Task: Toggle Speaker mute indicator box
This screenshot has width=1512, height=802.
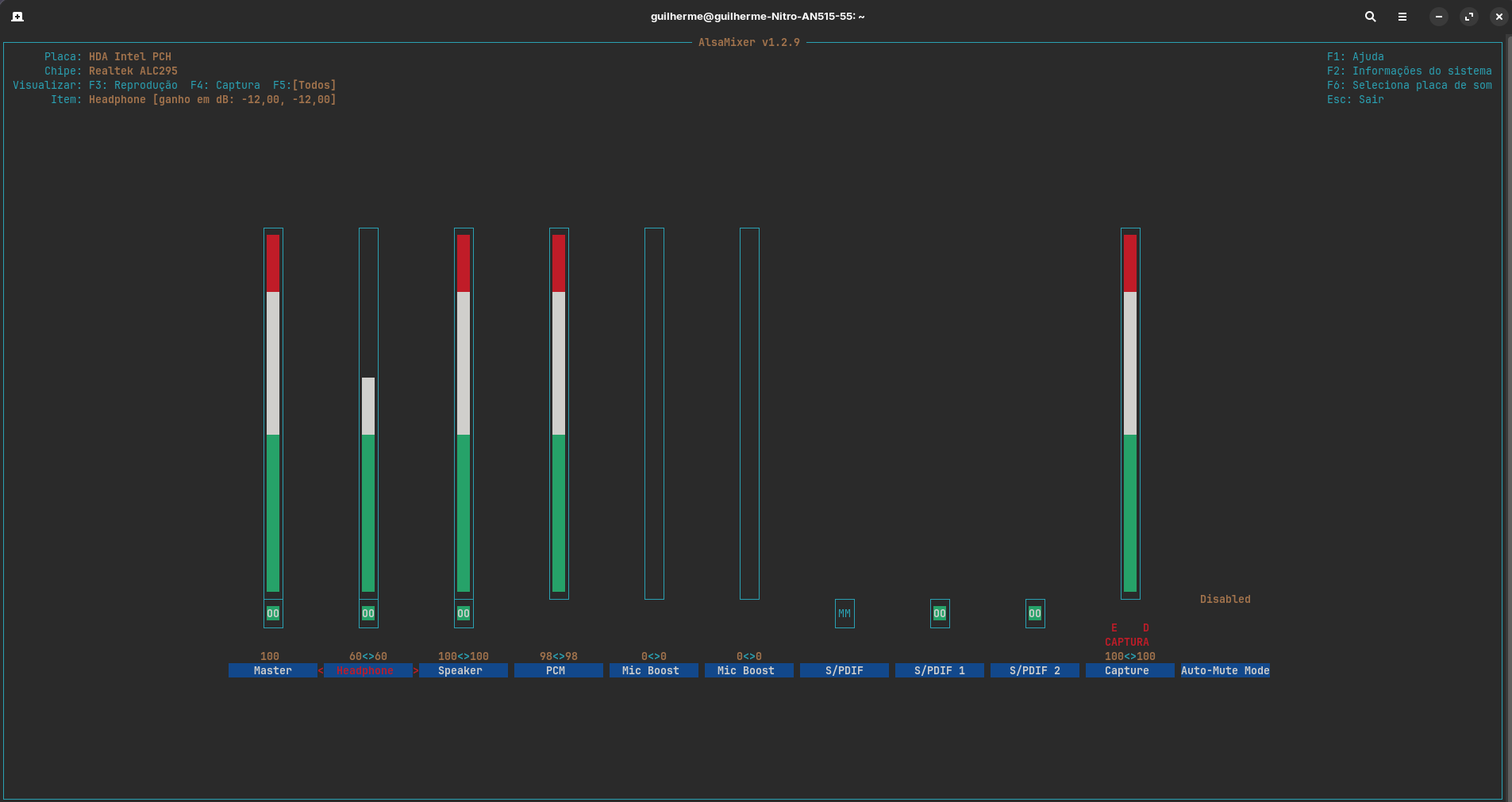Action: click(x=464, y=613)
